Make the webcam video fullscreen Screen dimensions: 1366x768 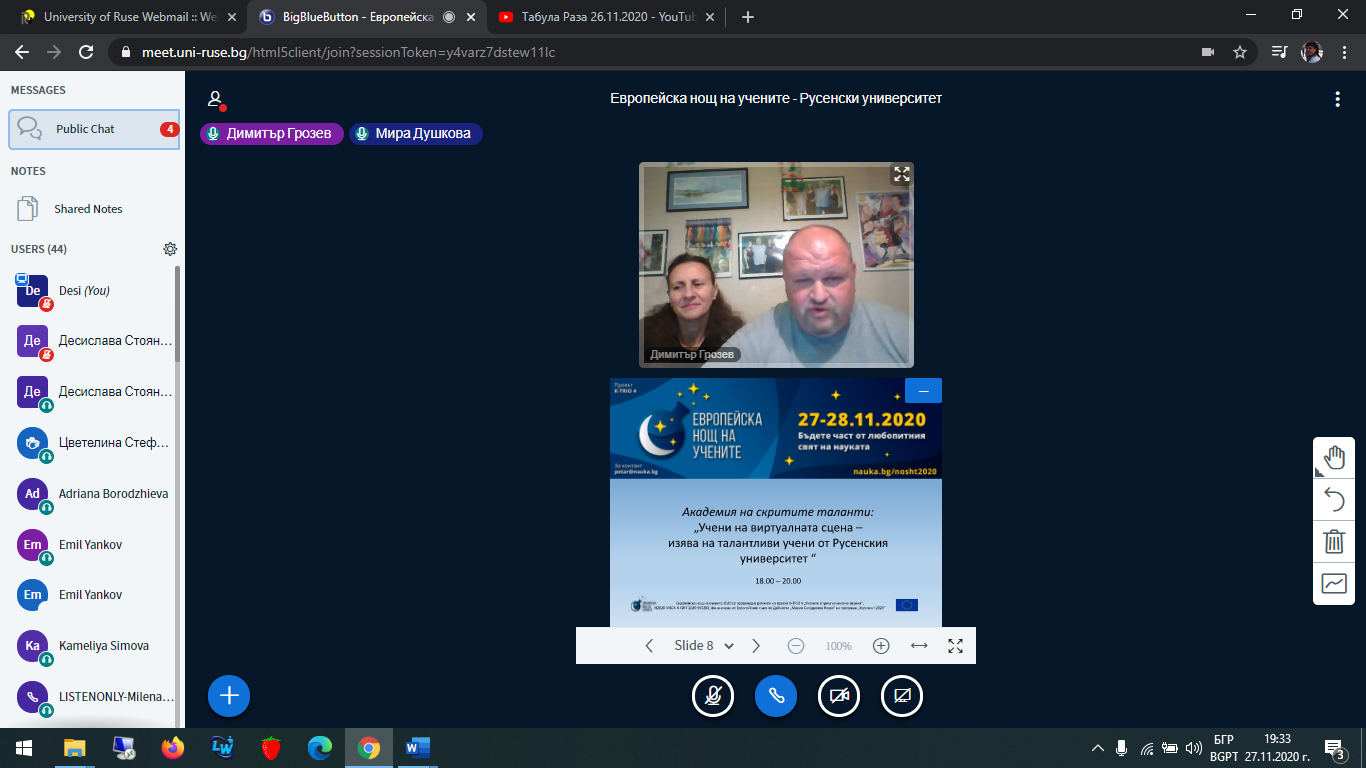901,174
